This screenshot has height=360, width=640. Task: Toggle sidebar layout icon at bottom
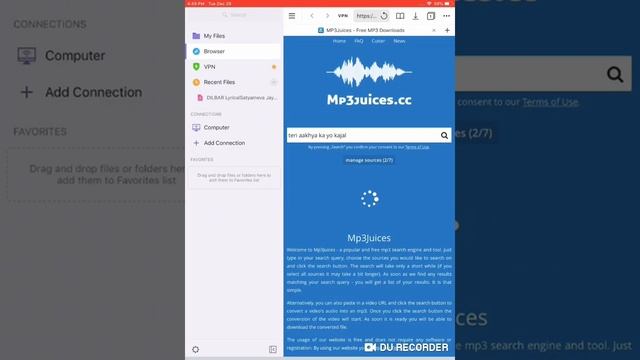pyautogui.click(x=273, y=349)
